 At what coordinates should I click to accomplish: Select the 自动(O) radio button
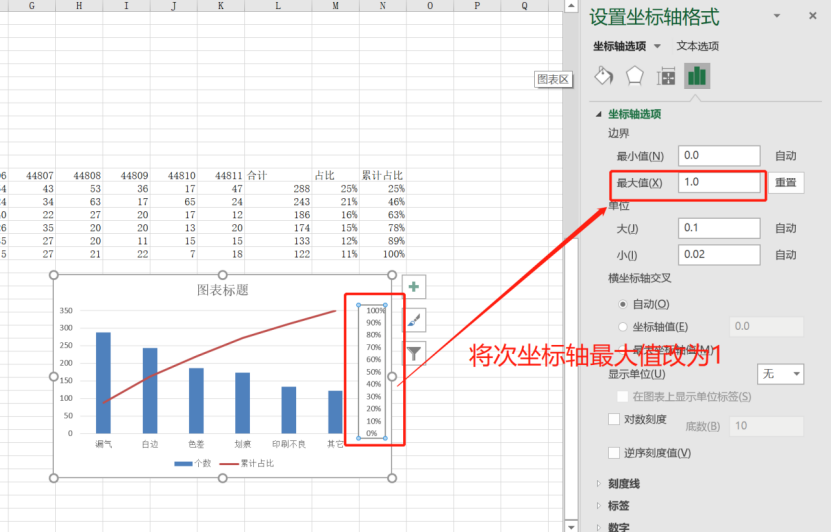tap(623, 304)
